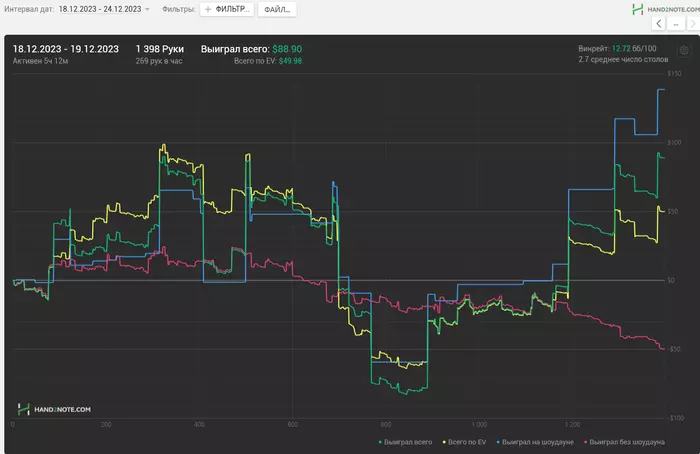Click the ФАЙЛ button

(276, 9)
